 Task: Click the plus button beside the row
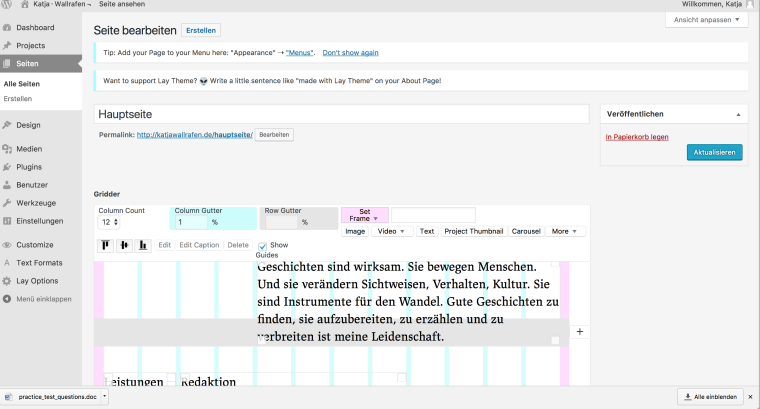pyautogui.click(x=580, y=331)
